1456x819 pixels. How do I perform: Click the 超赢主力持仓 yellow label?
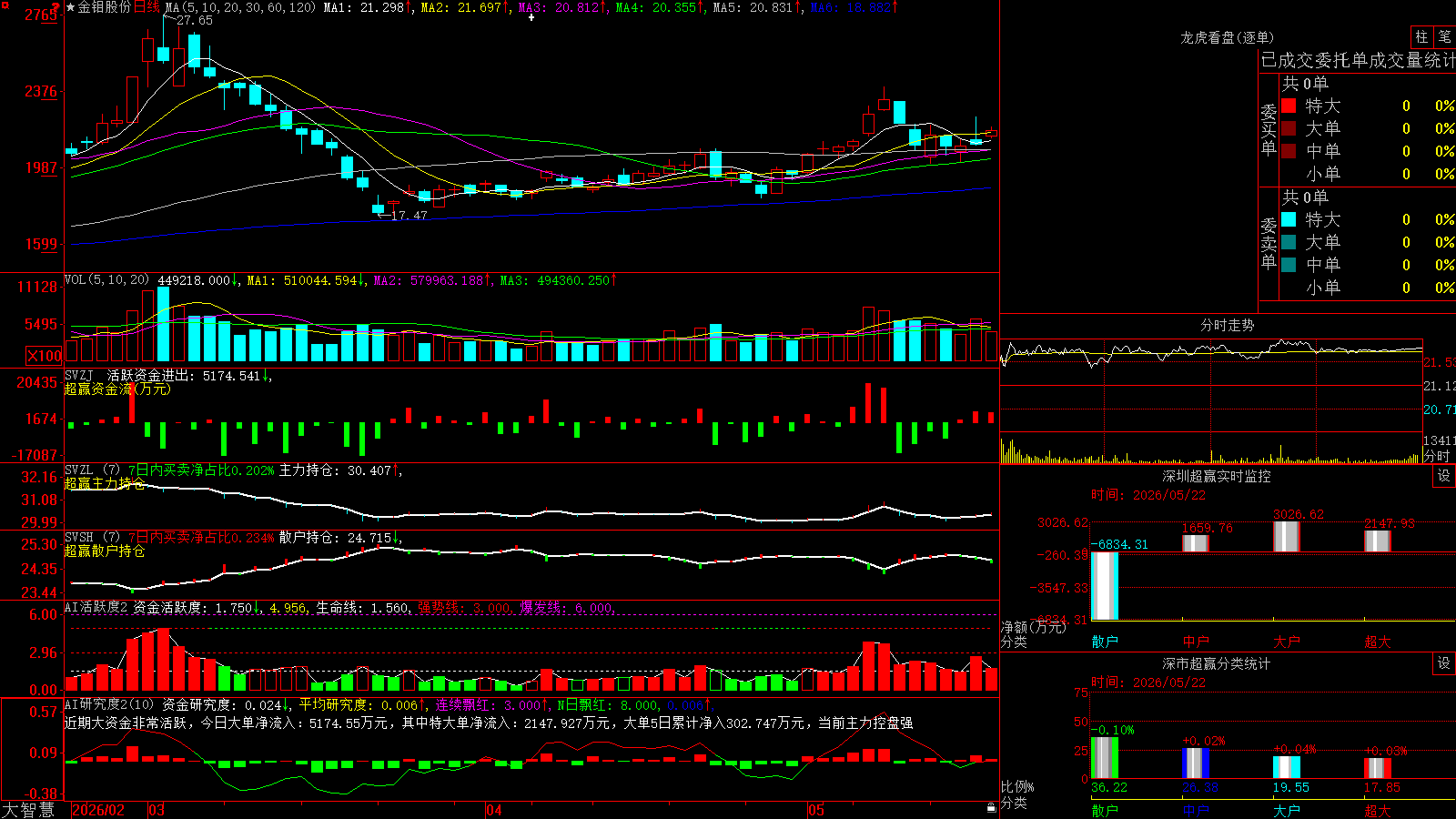tap(105, 483)
